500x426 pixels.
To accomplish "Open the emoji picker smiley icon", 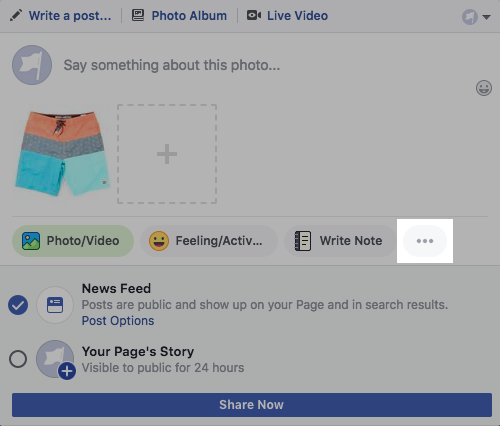I will click(x=484, y=88).
